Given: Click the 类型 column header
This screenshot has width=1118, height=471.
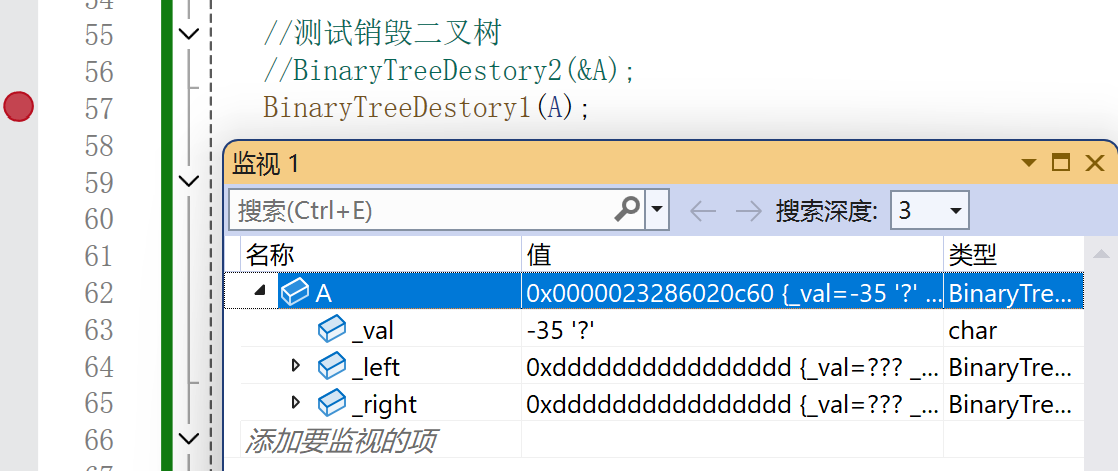Looking at the screenshot, I should [x=1013, y=254].
